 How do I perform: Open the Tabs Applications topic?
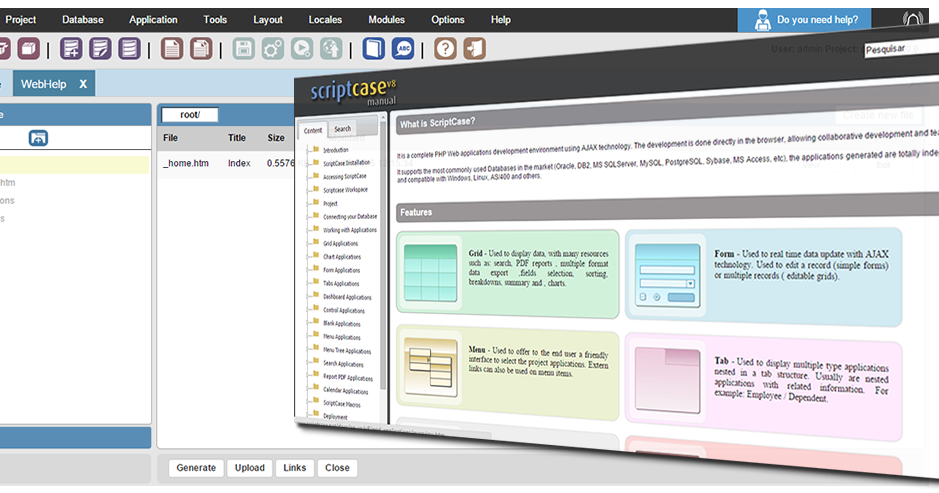tap(341, 284)
